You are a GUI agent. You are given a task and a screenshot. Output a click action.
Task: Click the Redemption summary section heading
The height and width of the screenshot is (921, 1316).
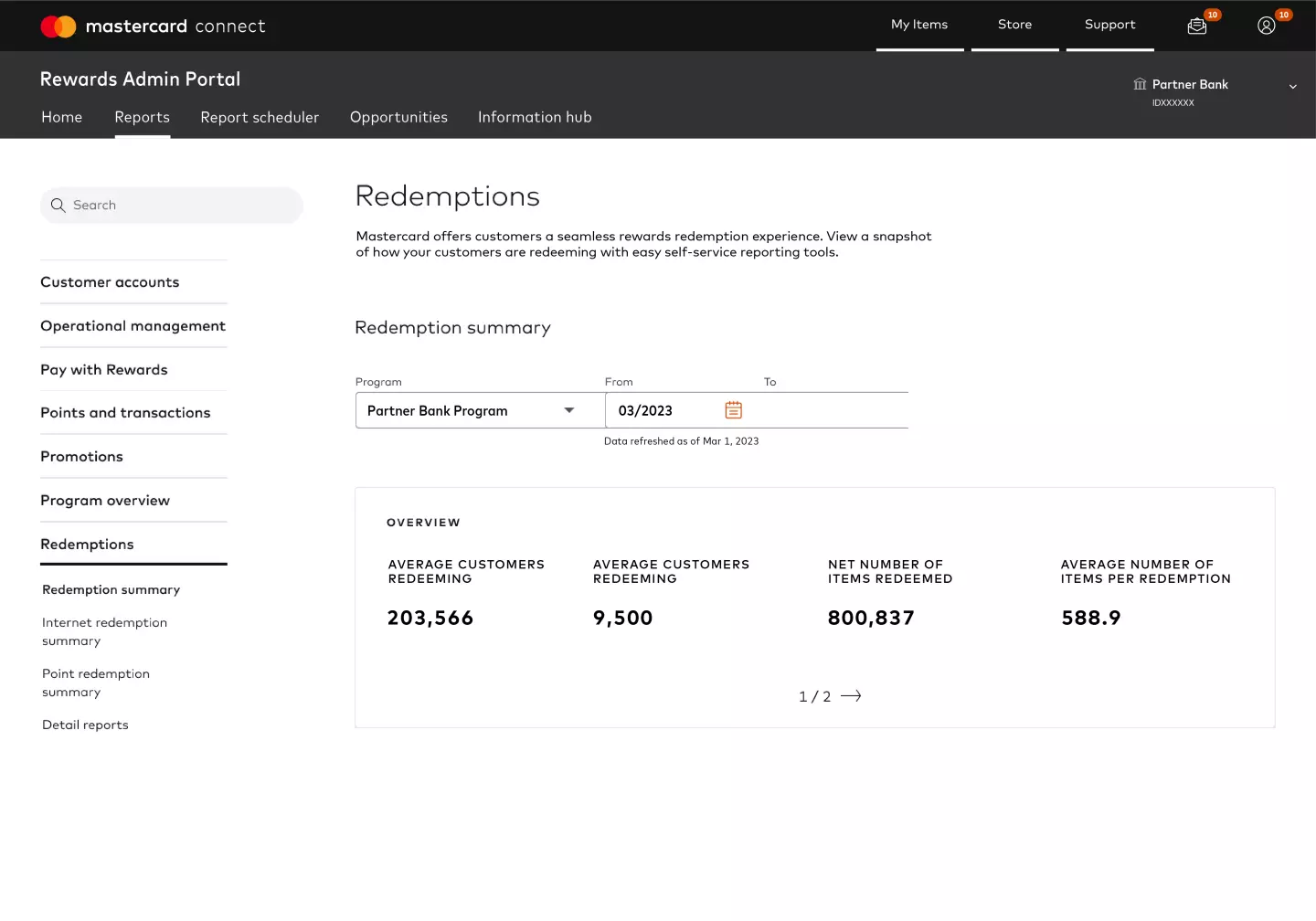[452, 328]
